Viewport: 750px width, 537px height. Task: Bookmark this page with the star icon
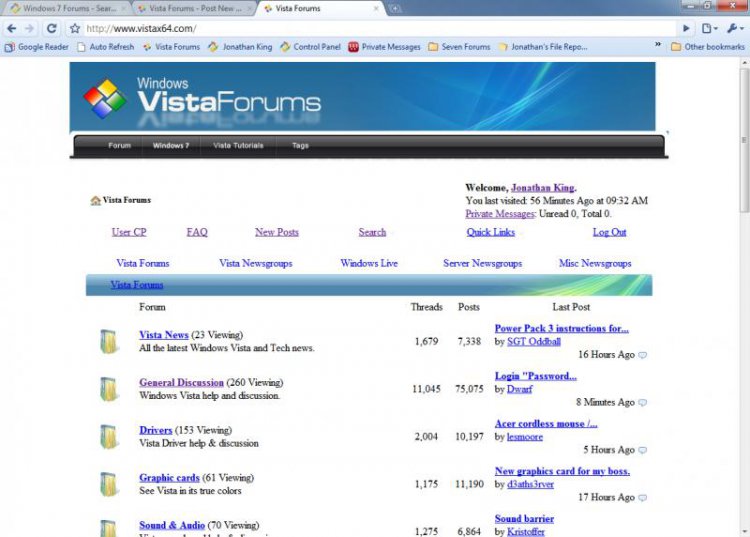pyautogui.click(x=75, y=29)
